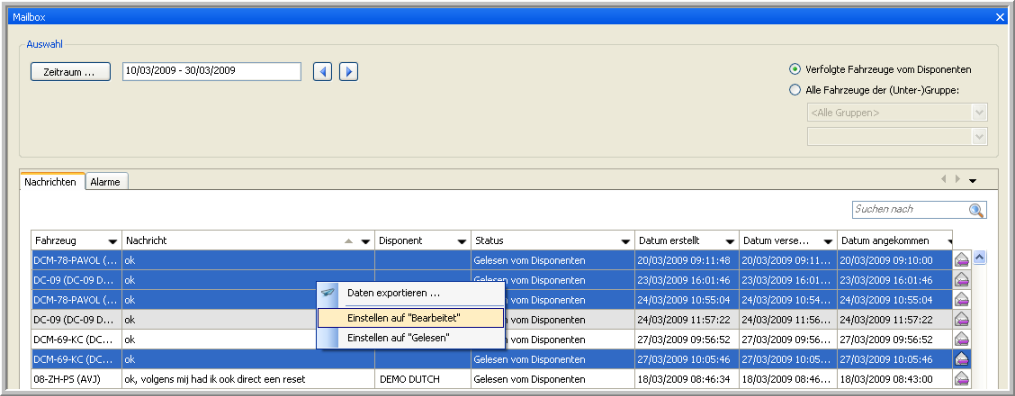
Task: Switch to the Nachrichten tab
Action: (53, 182)
